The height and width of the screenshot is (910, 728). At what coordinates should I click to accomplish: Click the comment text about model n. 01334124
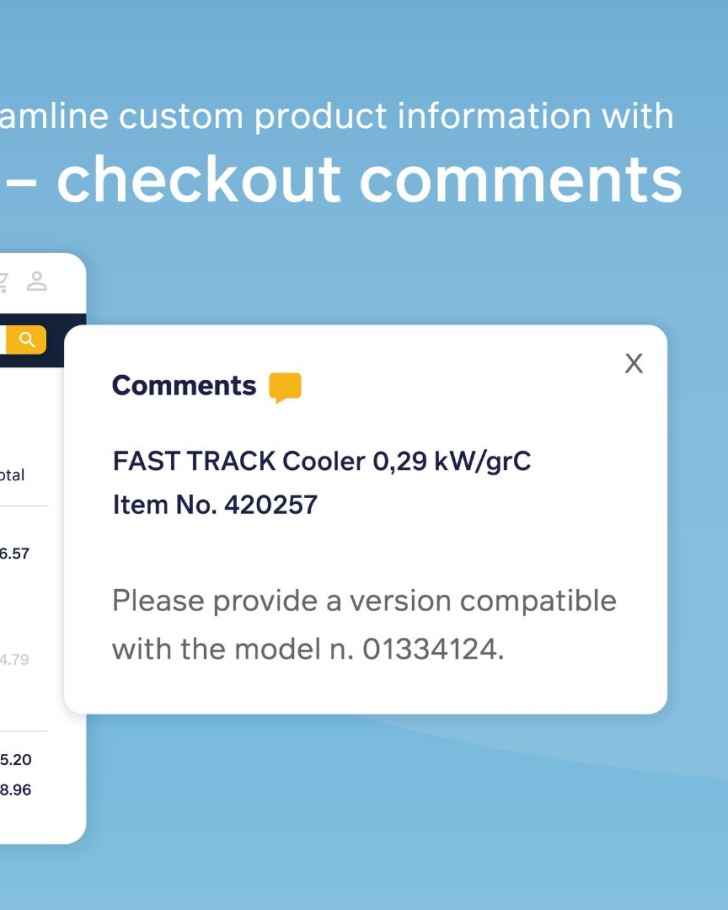pyautogui.click(x=364, y=620)
